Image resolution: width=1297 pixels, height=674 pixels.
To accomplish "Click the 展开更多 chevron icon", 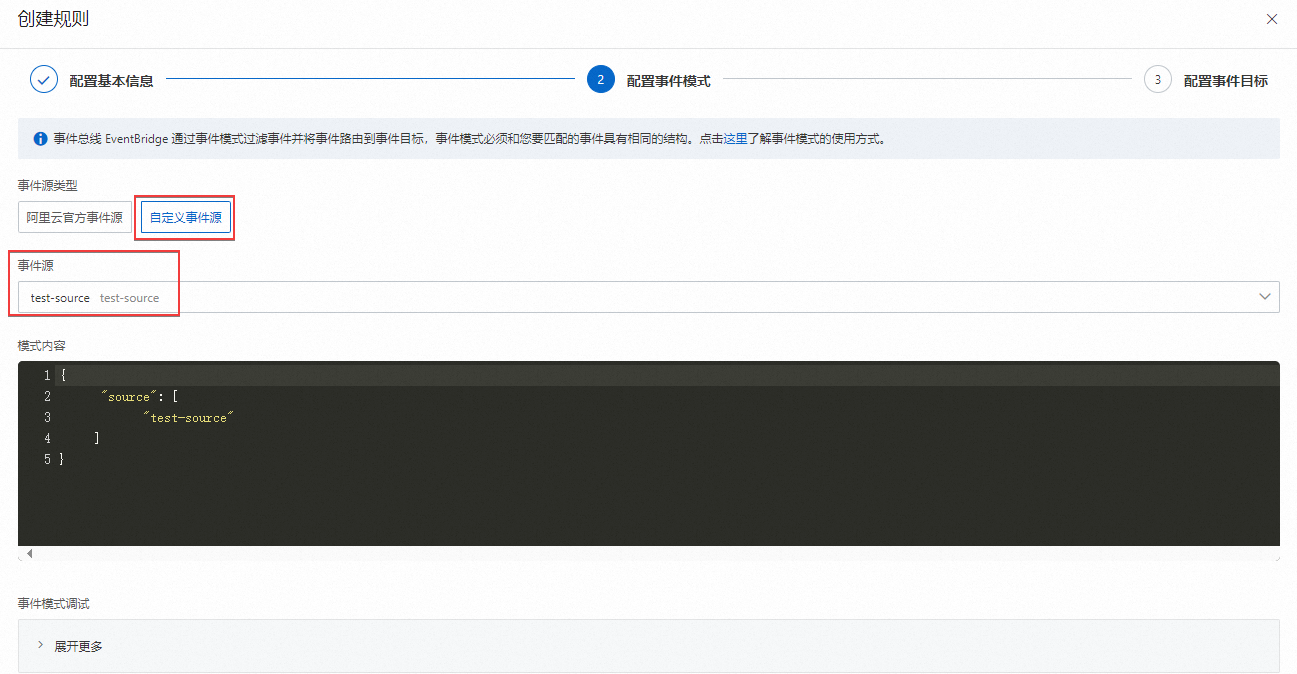I will (x=40, y=646).
